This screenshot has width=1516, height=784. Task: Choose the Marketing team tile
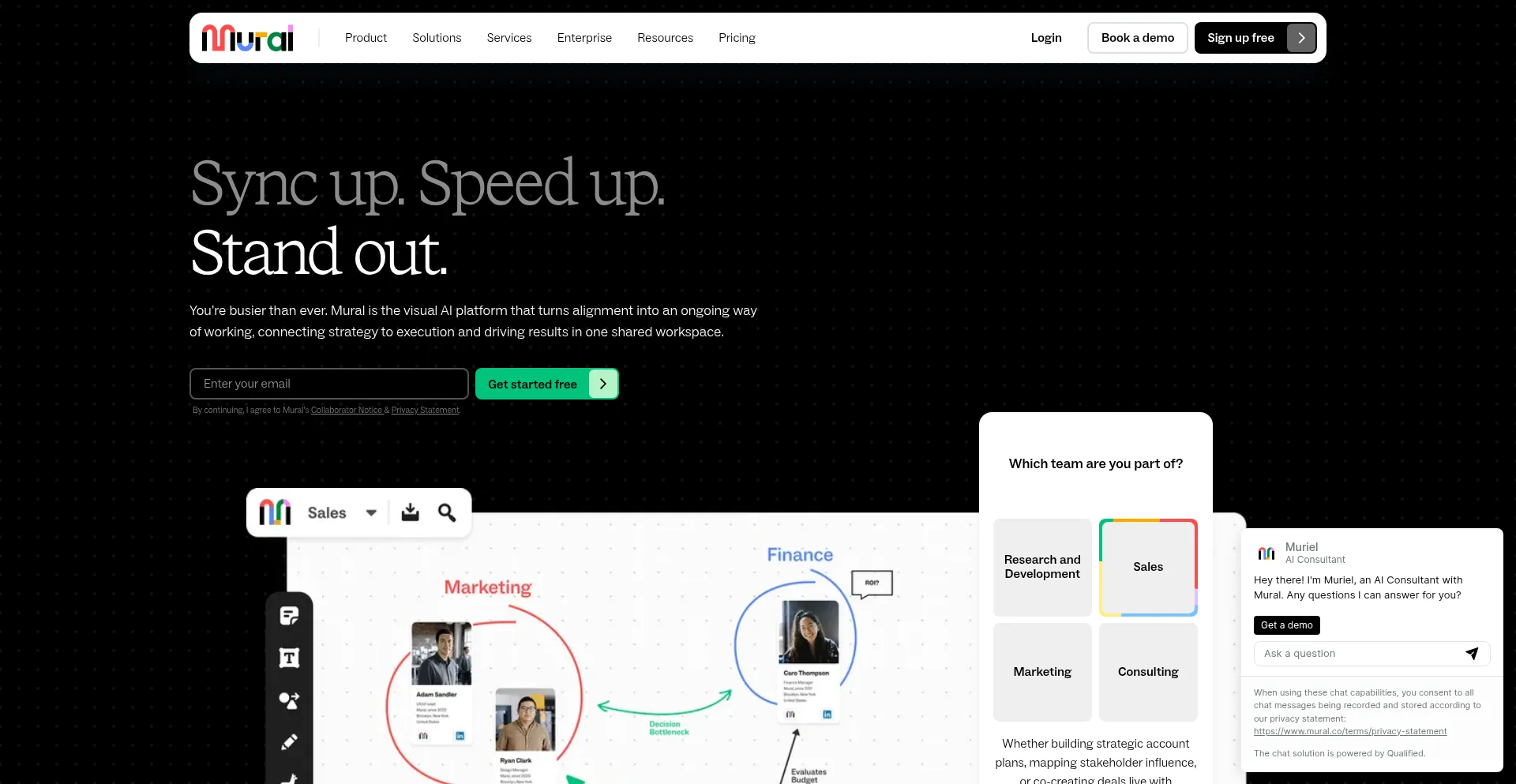[x=1042, y=672]
